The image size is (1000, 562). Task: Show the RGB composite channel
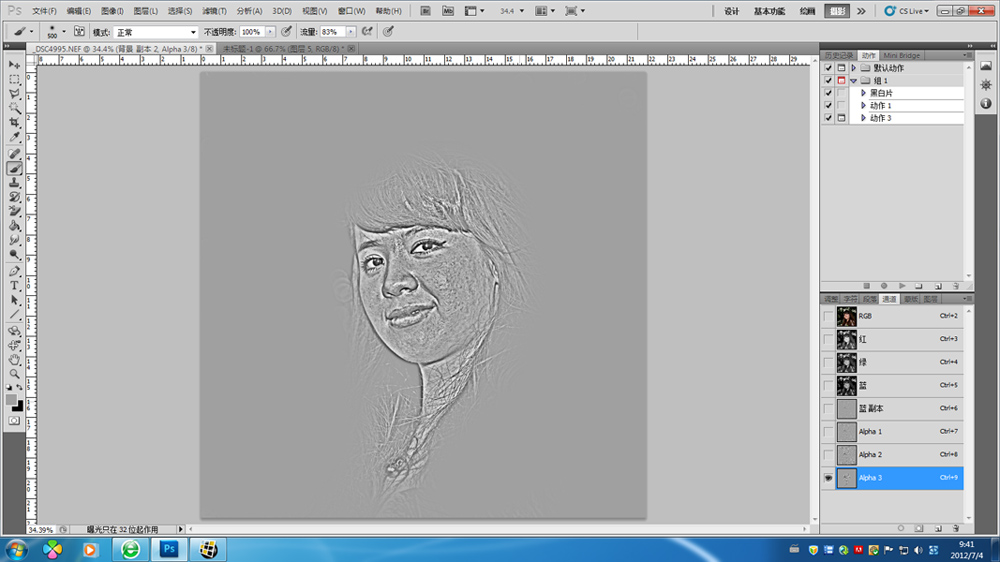tap(827, 316)
